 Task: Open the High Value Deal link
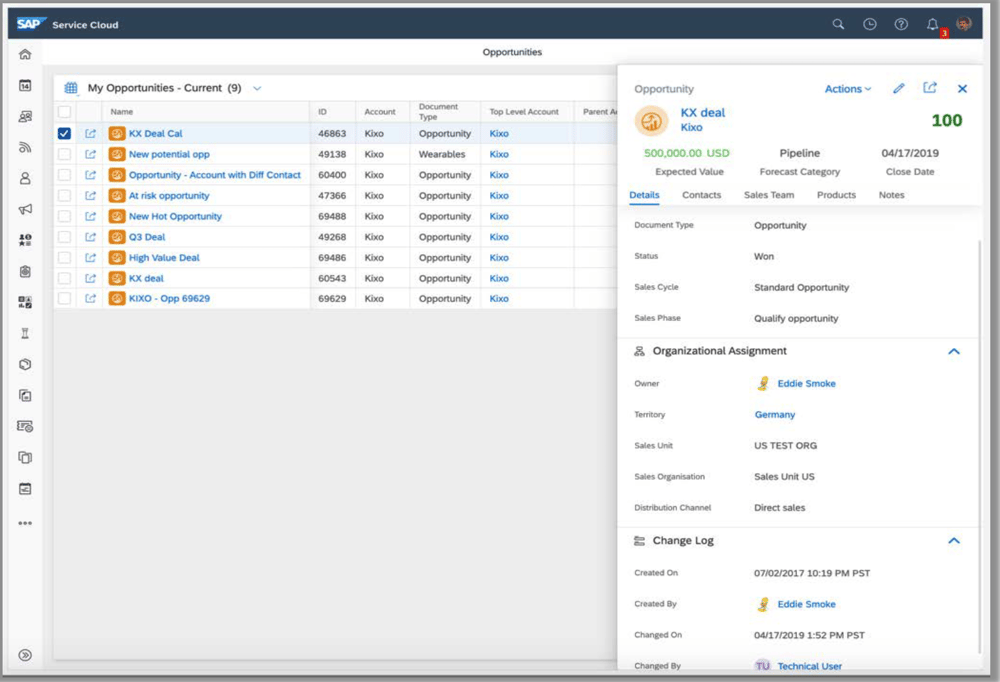164,258
